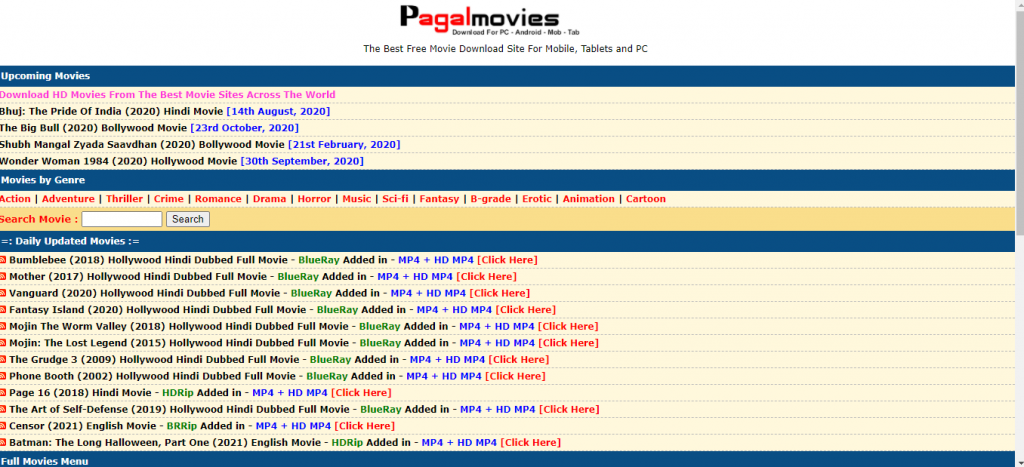This screenshot has height=467, width=1024.
Task: Click RSS icon beside The Grudge 3
Action: (3, 360)
